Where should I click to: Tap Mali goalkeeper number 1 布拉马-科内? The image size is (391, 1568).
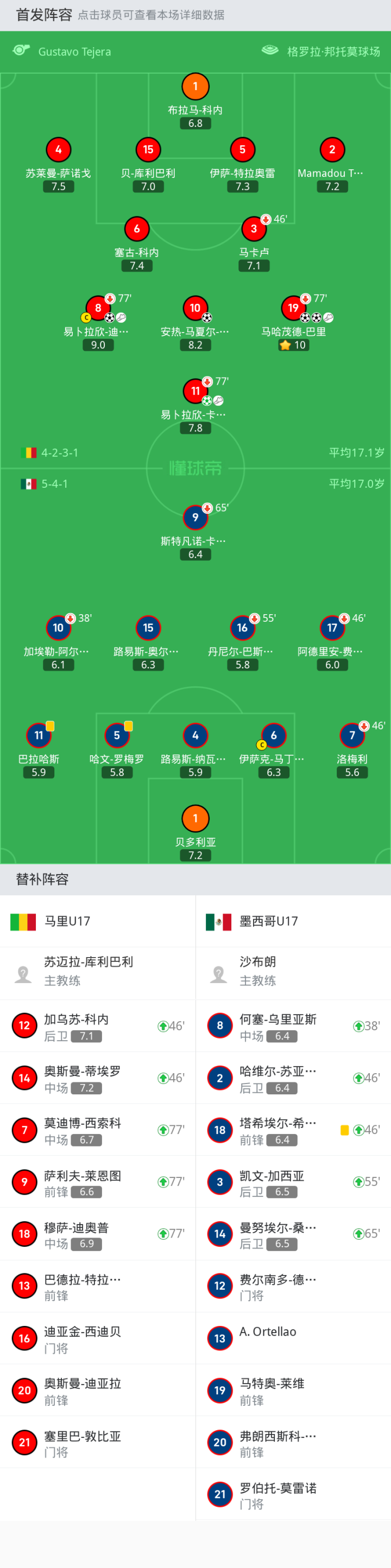coord(195,86)
